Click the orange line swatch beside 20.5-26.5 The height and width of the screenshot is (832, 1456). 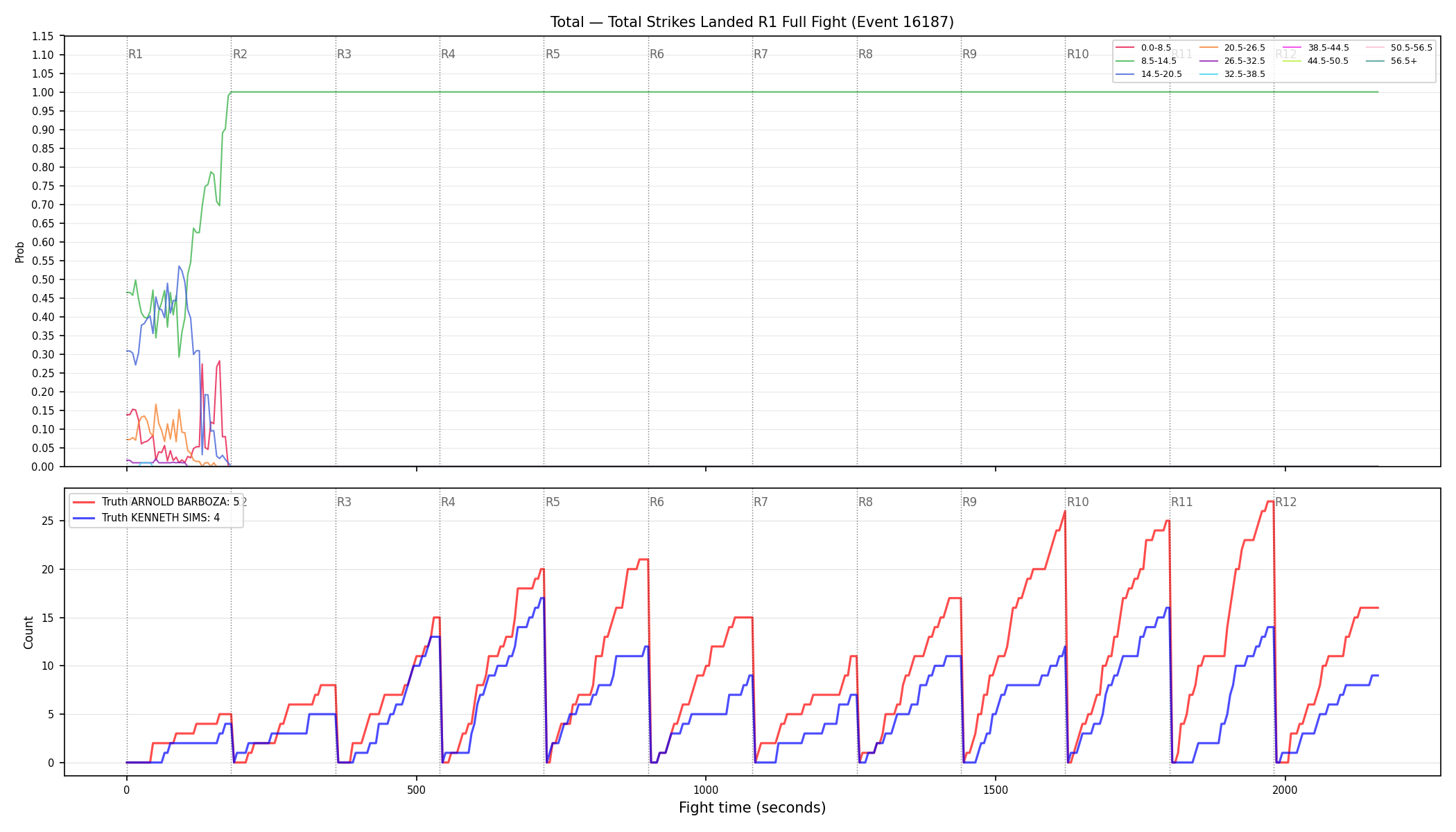coord(1208,48)
